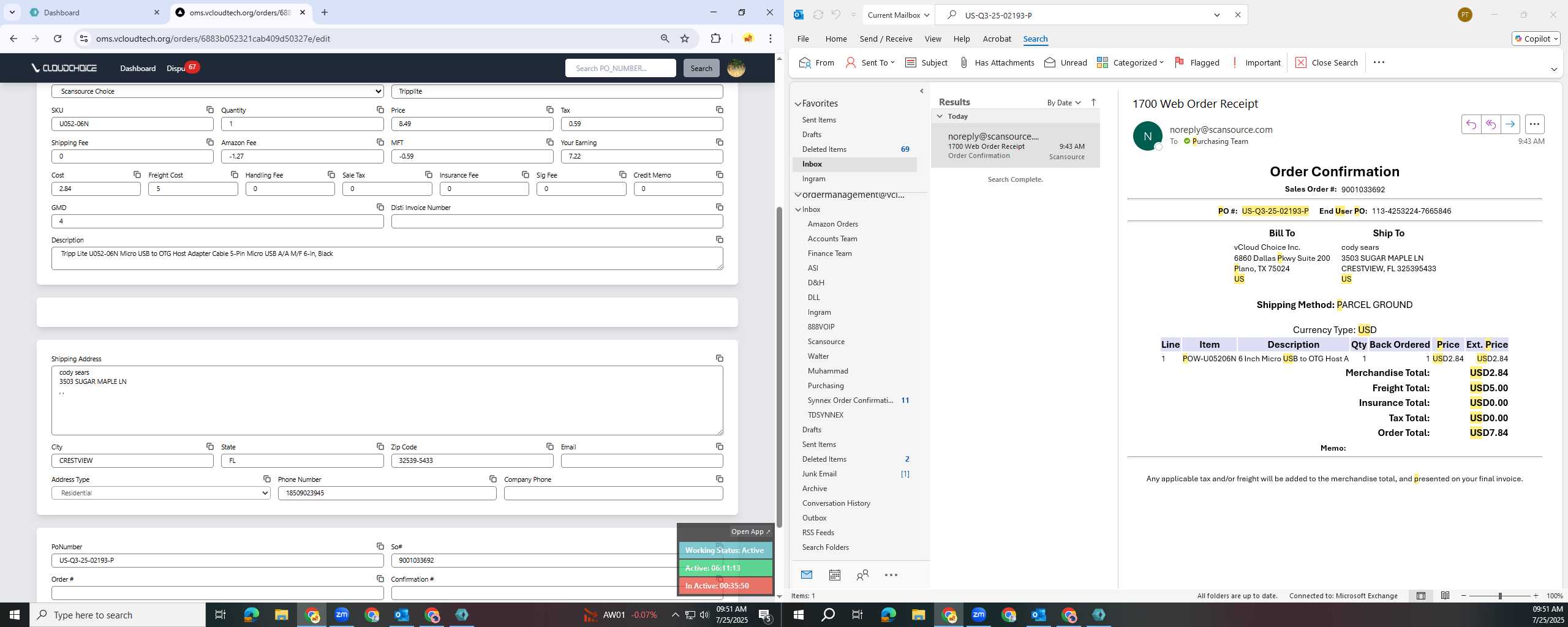
Task: Click the zoom in plus button
Action: (1536, 596)
